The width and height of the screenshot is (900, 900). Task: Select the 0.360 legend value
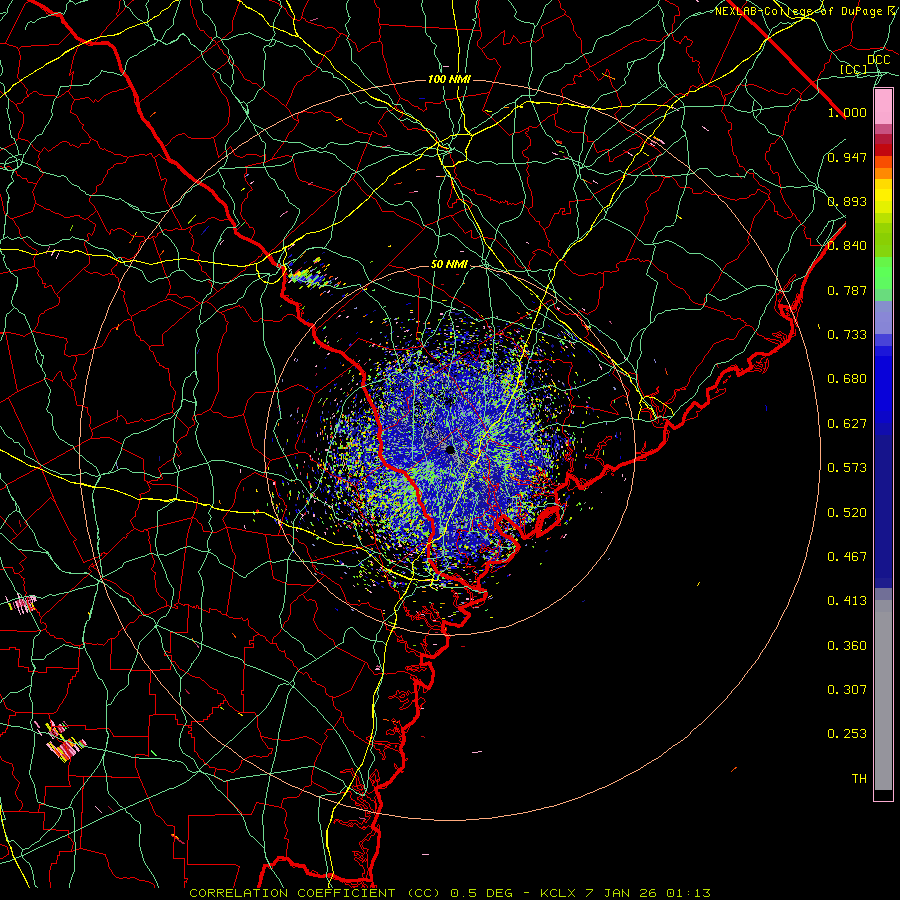point(847,646)
